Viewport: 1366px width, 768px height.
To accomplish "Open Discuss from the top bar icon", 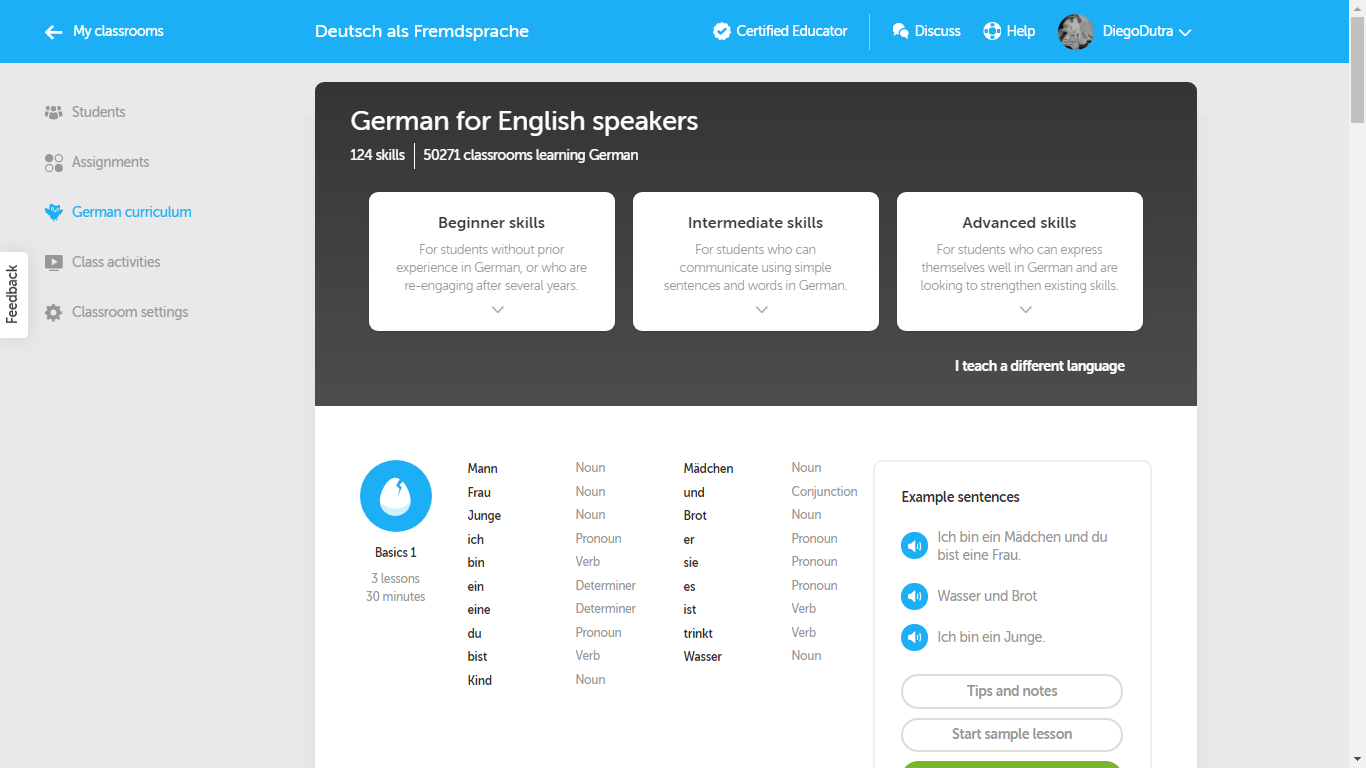I will (899, 31).
